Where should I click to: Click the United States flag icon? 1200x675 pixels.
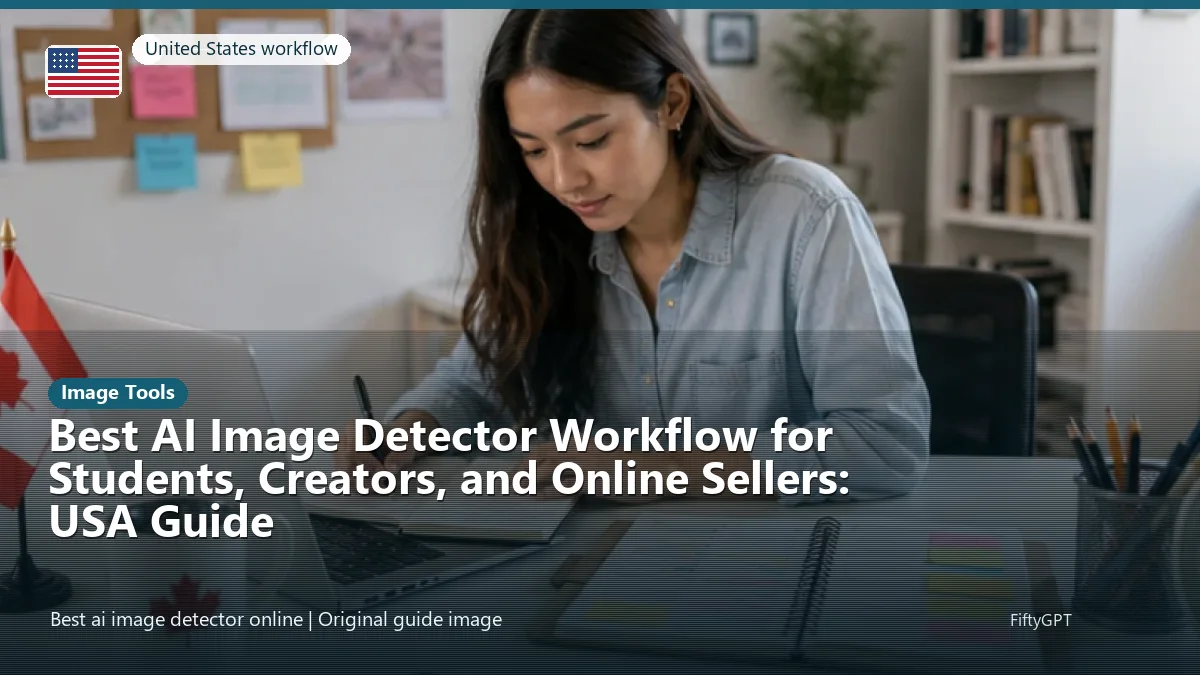(84, 72)
